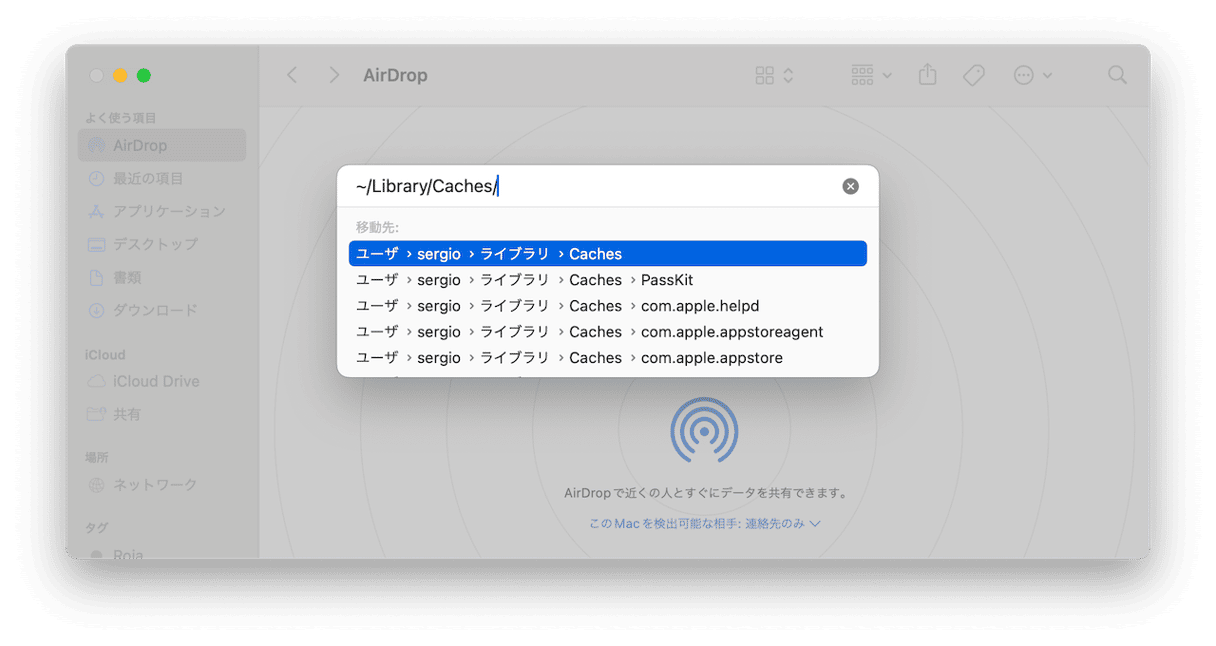This screenshot has height=646, width=1216.
Task: Click the chevron next to the icon view button
Action: (788, 75)
